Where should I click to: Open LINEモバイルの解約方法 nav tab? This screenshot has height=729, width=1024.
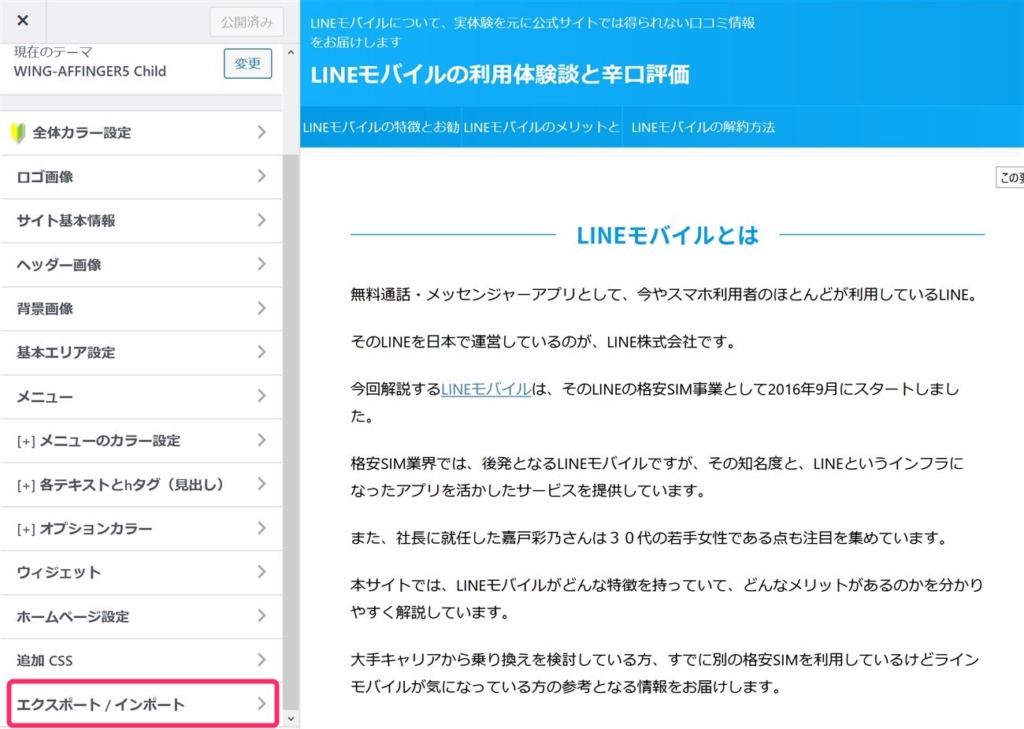(x=703, y=127)
